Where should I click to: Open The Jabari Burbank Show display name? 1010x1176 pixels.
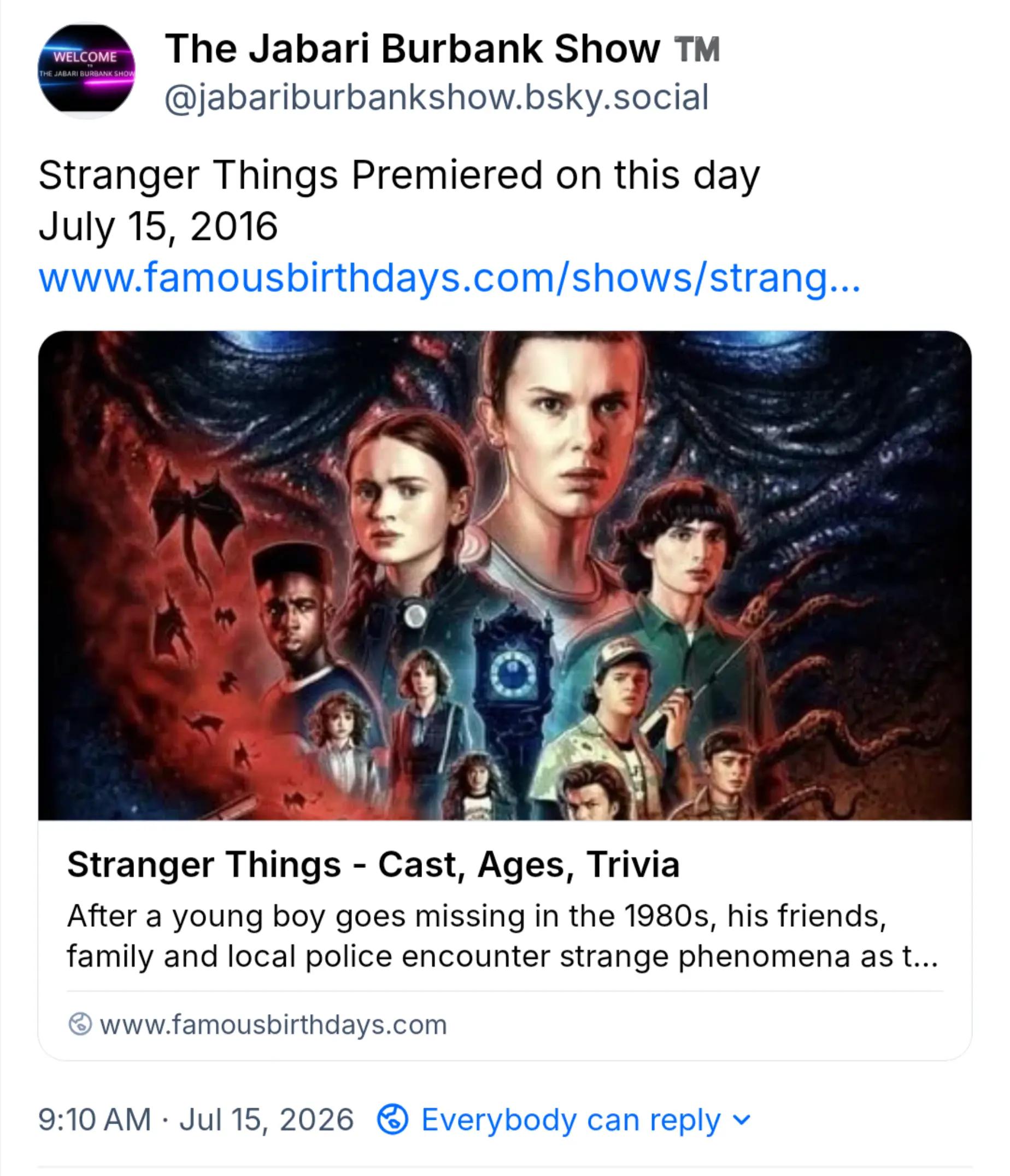click(x=413, y=49)
